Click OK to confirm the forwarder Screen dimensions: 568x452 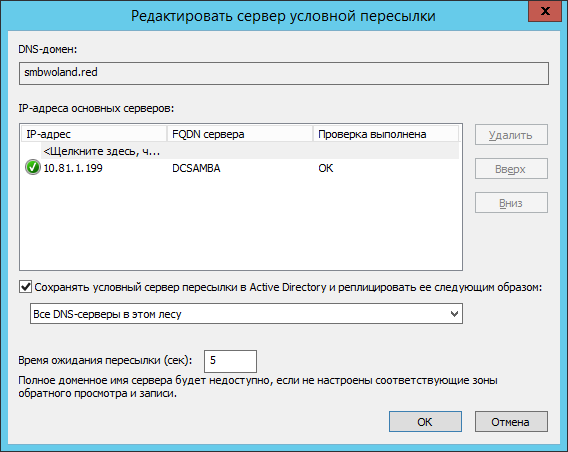pos(425,422)
